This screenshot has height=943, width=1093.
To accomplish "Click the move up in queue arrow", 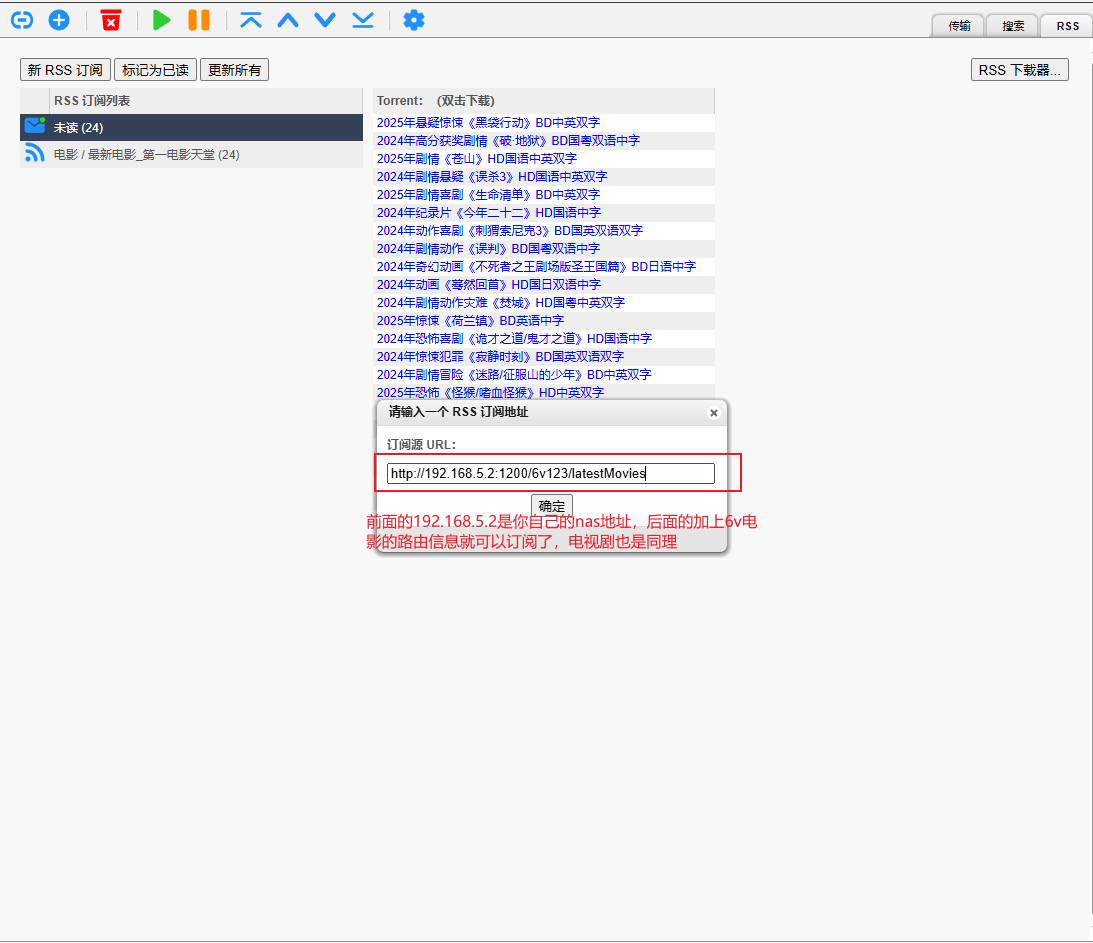I will 288,20.
